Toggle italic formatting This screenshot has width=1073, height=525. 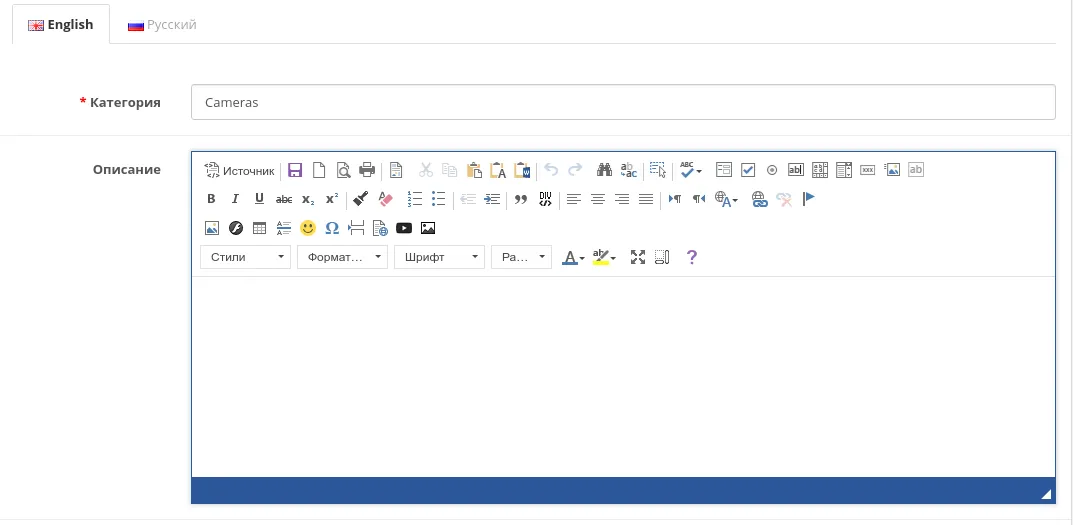tap(235, 199)
